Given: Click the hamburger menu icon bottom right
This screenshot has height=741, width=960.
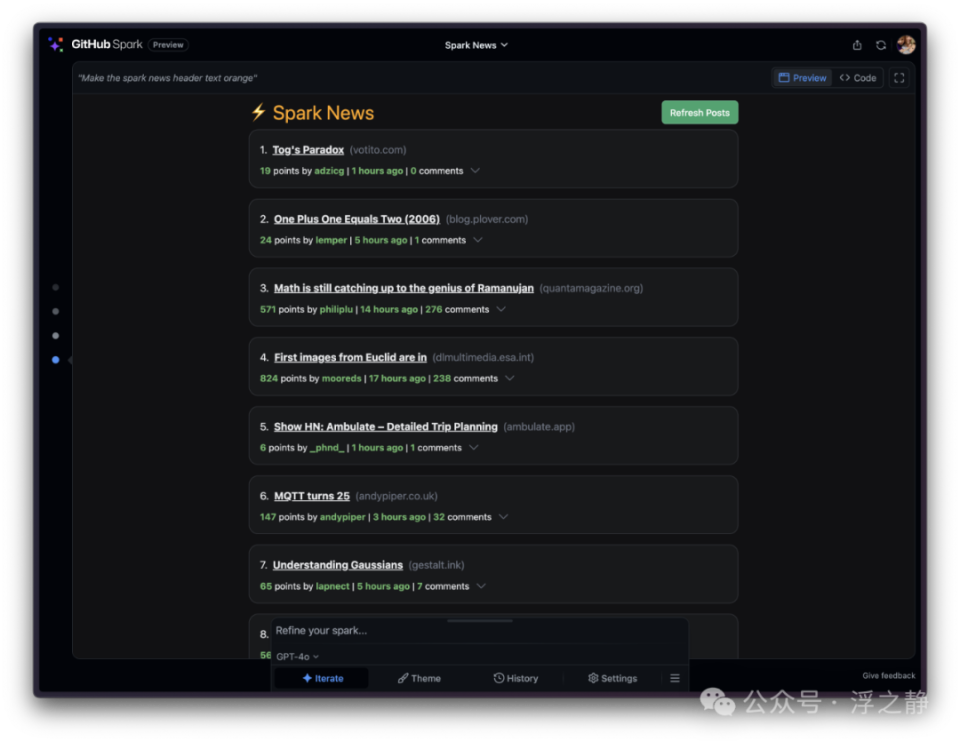Looking at the screenshot, I should pos(674,678).
